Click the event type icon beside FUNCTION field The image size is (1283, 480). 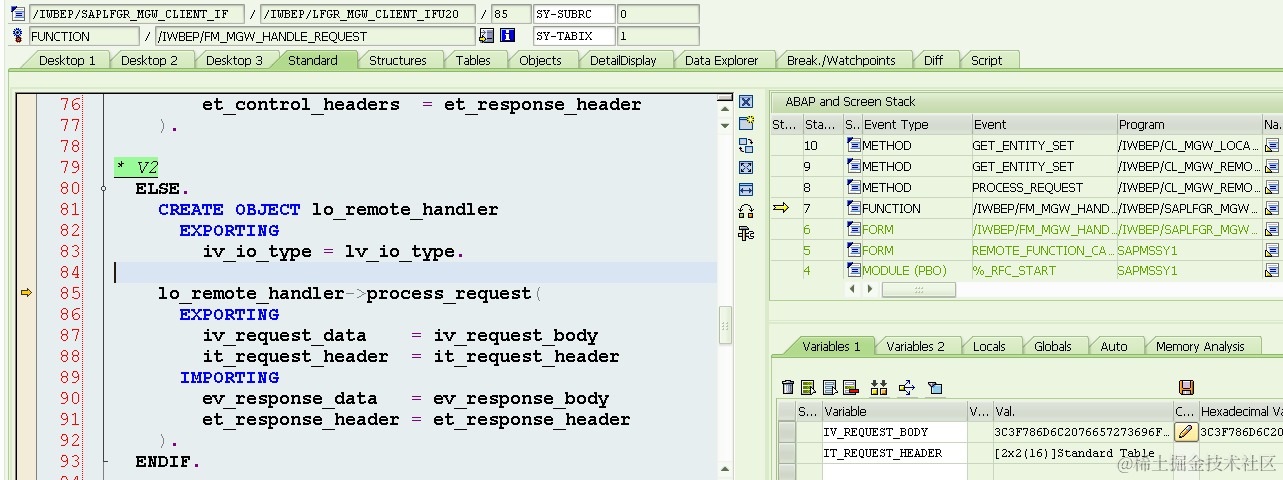coord(17,36)
